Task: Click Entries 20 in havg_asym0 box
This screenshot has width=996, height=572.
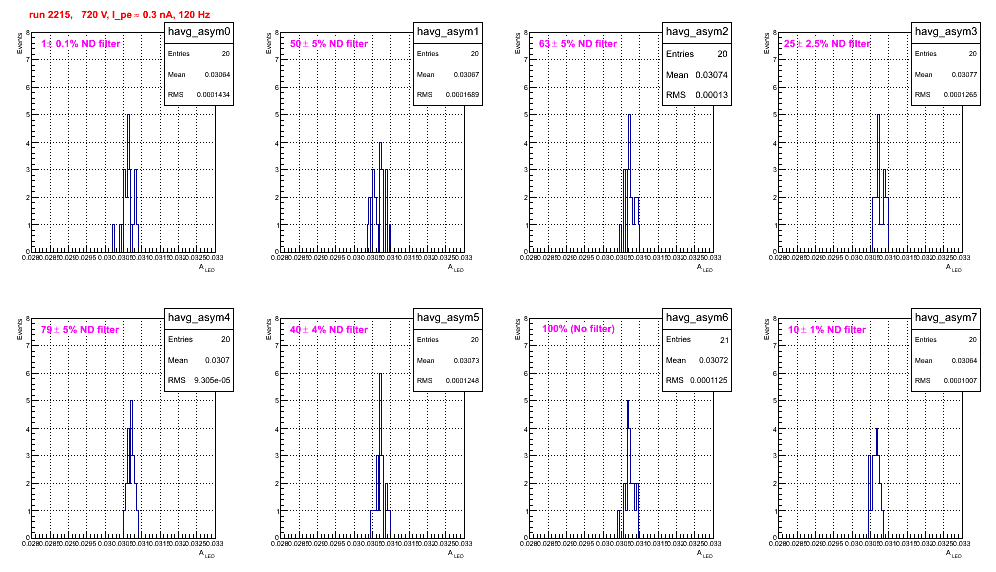Action: click(x=199, y=54)
